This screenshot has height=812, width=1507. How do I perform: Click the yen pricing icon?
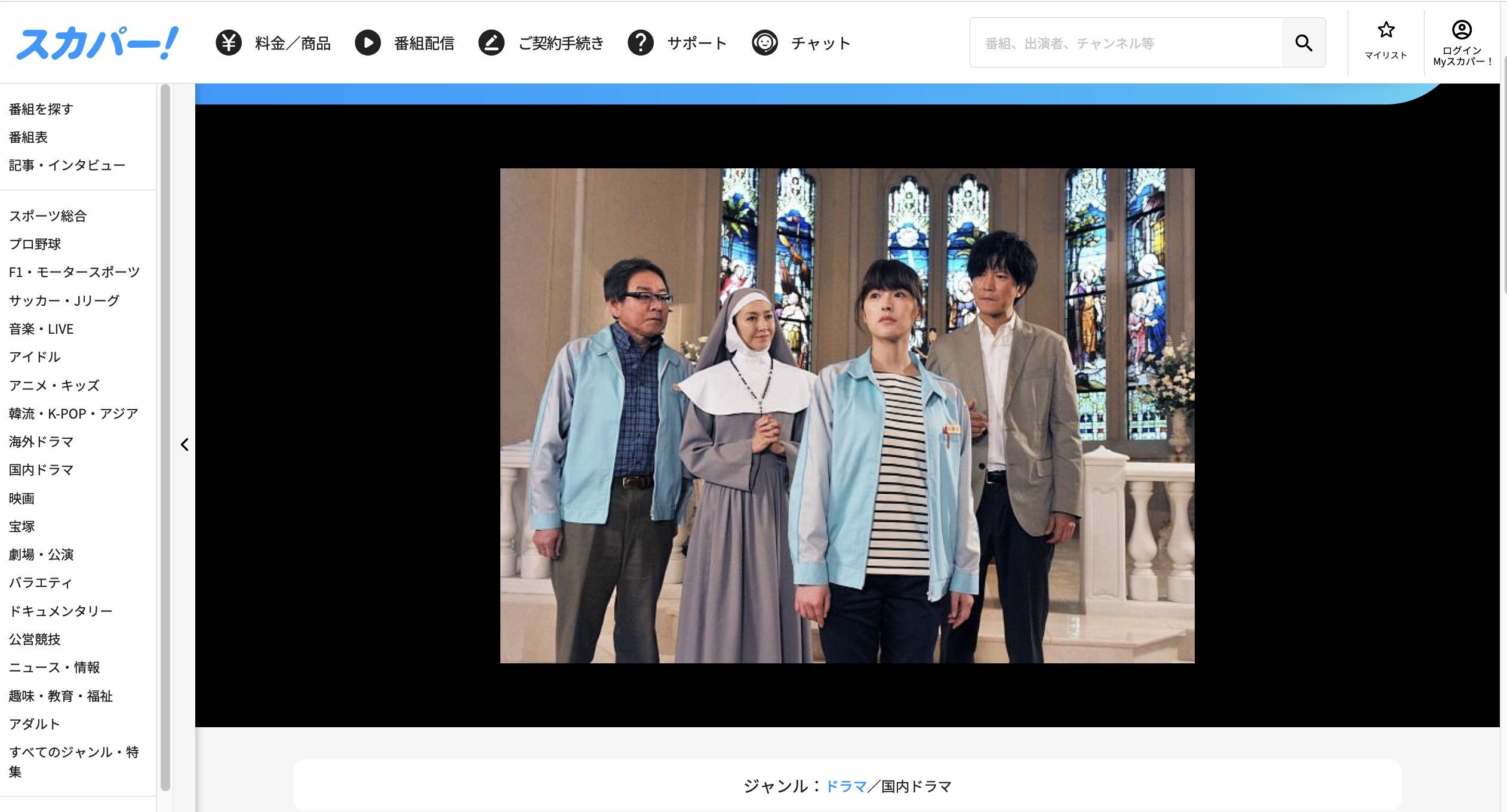click(228, 43)
